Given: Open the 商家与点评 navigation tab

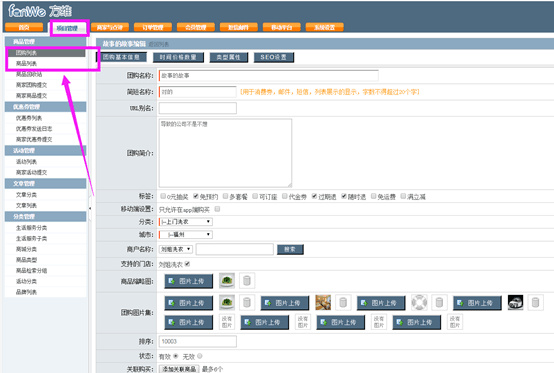Looking at the screenshot, I should [x=110, y=28].
